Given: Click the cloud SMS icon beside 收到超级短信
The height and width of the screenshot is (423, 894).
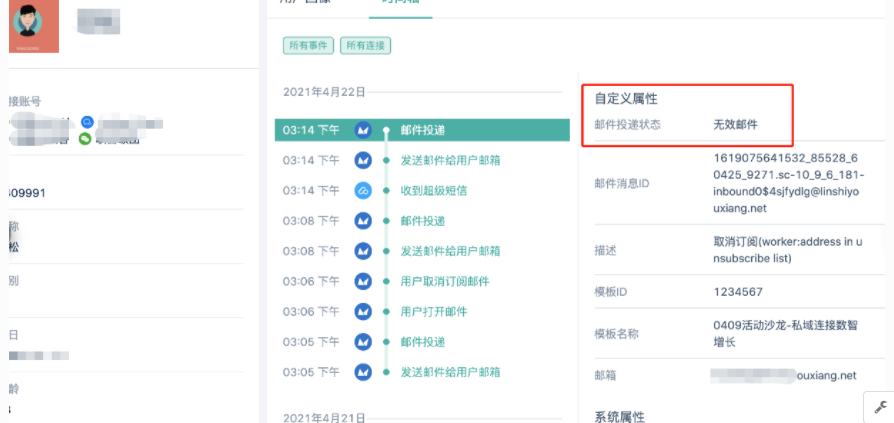Looking at the screenshot, I should pos(364,191).
